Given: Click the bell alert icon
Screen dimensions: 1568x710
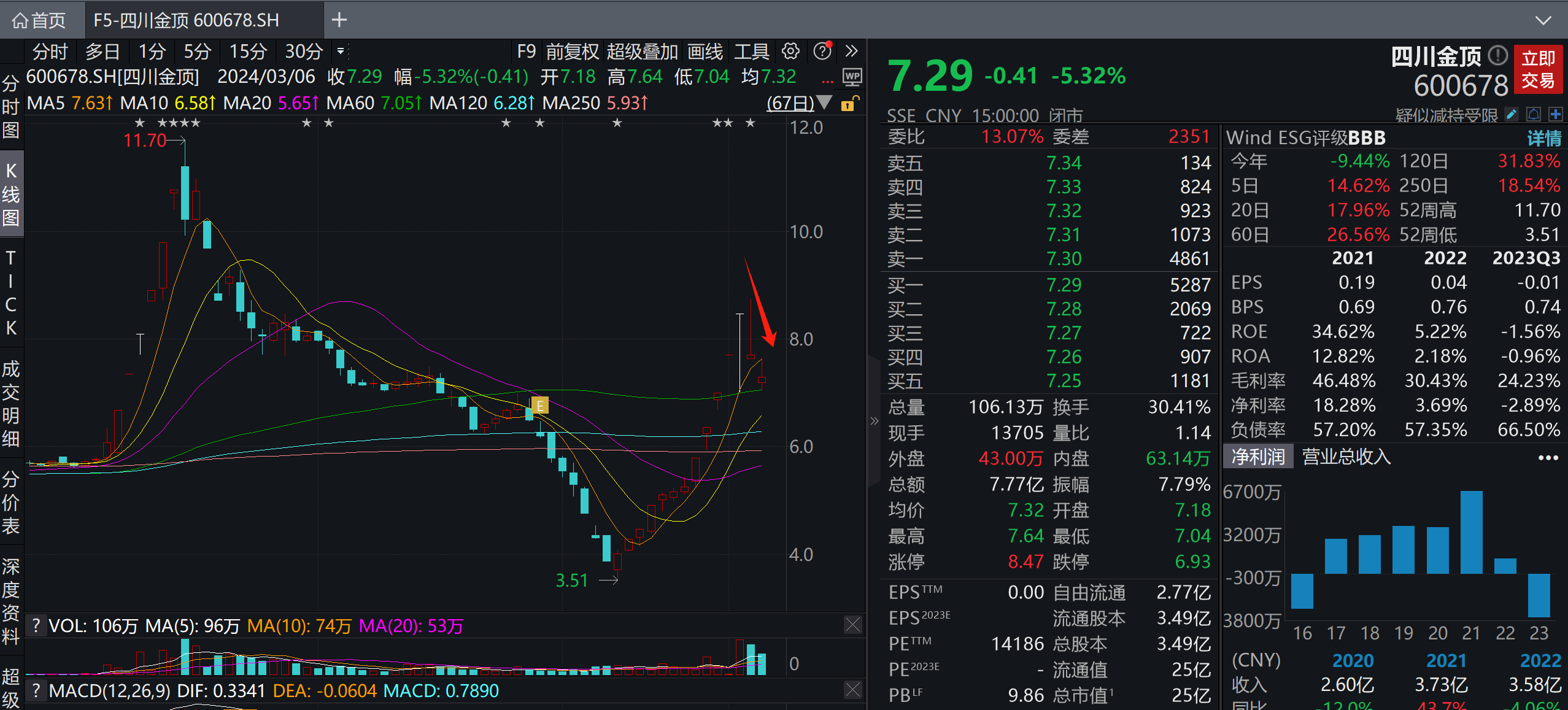Looking at the screenshot, I should pyautogui.click(x=1534, y=114).
